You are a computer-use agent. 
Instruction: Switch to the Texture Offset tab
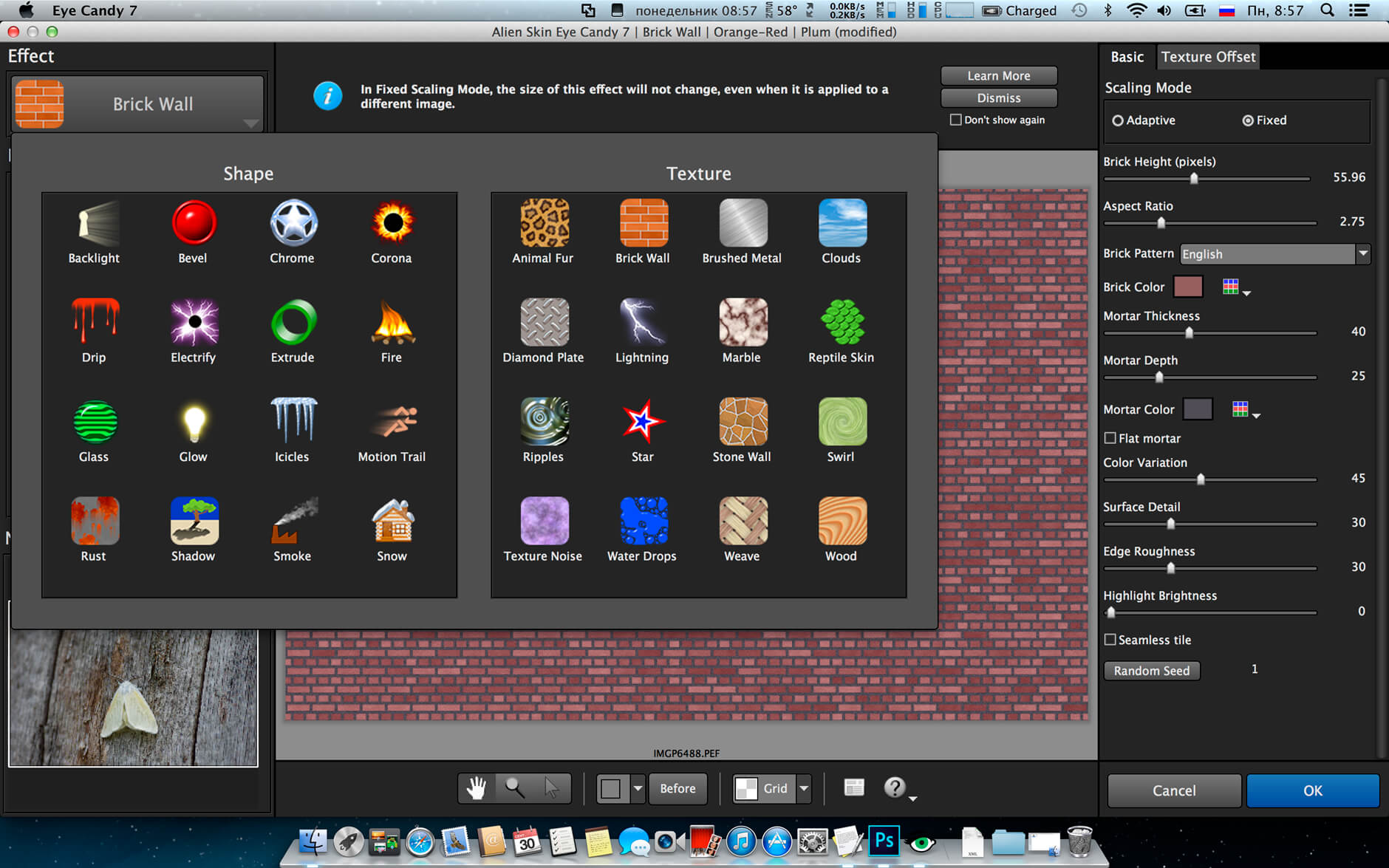[1208, 57]
